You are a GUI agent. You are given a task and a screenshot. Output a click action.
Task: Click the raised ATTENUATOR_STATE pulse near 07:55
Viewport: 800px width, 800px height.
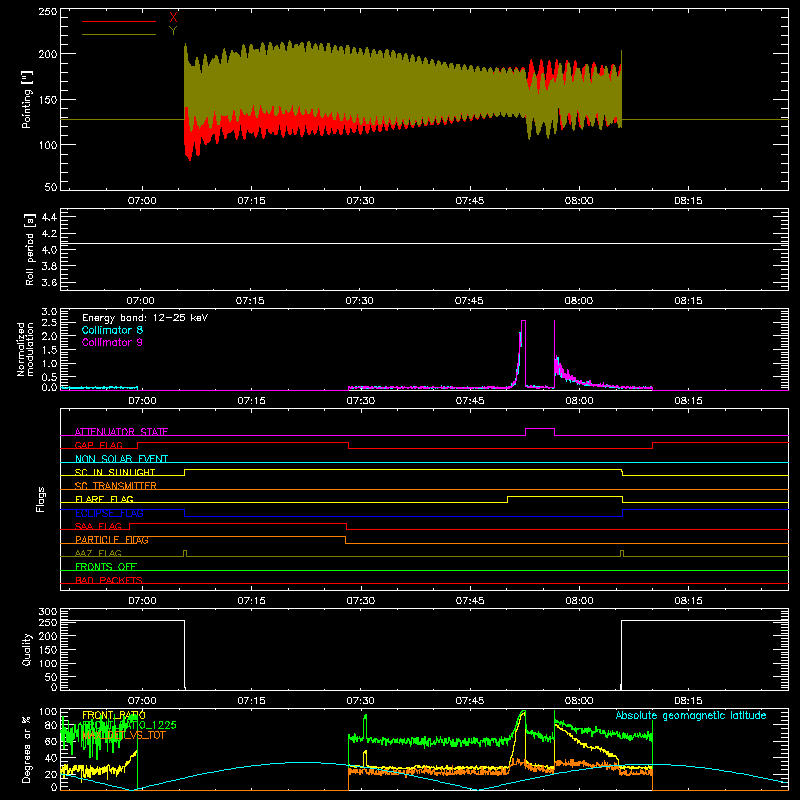coord(540,429)
